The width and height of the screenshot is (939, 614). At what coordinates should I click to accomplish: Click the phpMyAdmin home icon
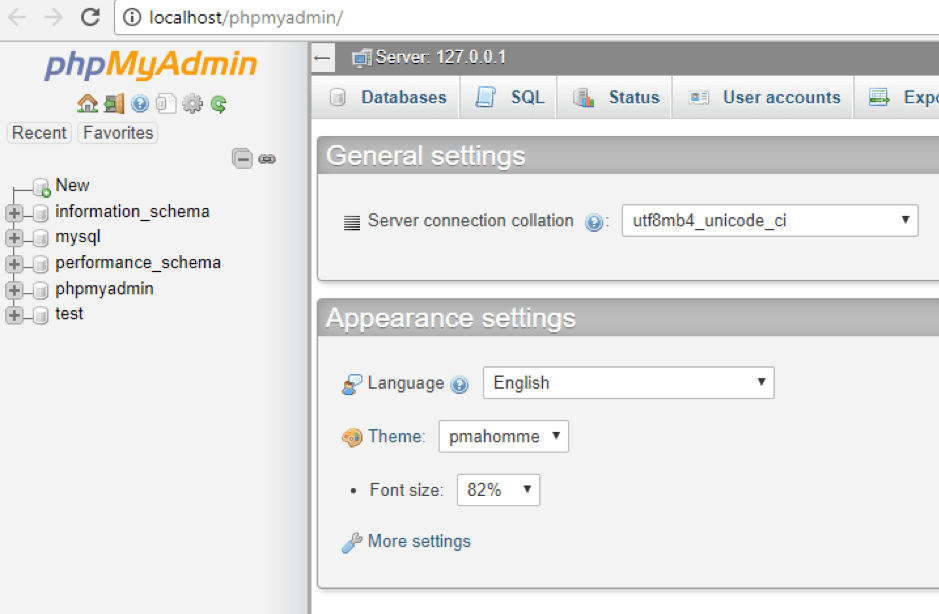[87, 104]
